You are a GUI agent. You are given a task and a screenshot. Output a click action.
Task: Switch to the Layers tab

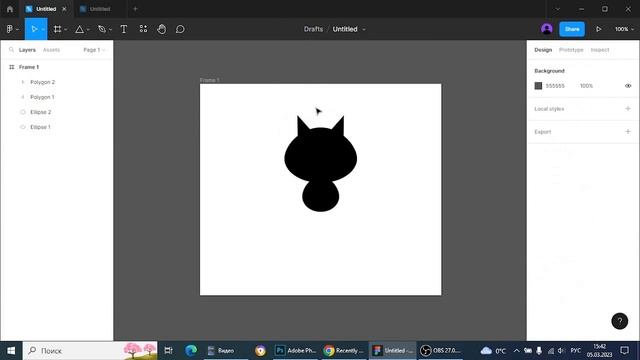27,50
